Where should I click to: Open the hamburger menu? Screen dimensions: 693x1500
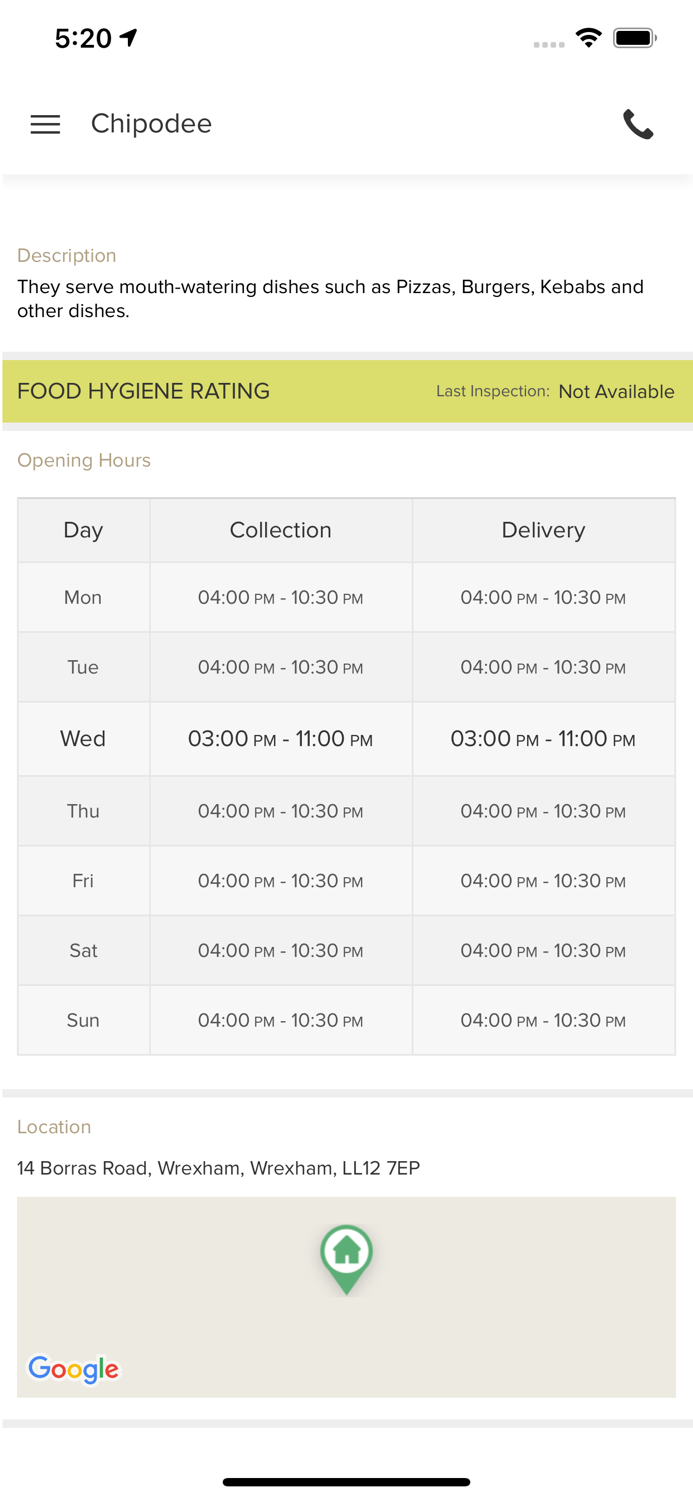tap(45, 124)
